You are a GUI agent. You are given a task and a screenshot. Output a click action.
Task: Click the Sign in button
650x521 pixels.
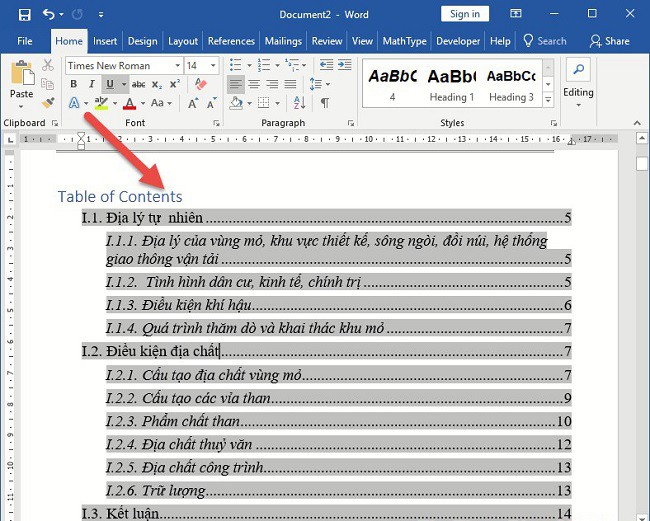(465, 14)
